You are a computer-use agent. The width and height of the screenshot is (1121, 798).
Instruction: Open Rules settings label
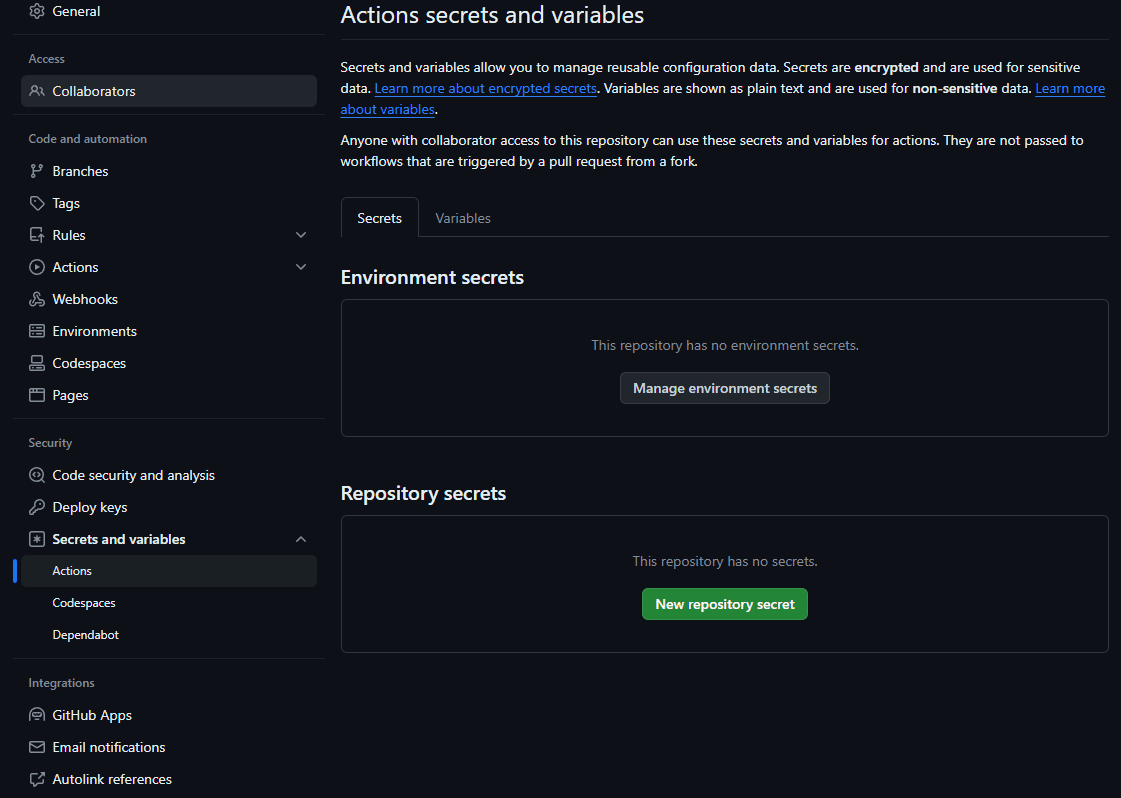(x=69, y=235)
